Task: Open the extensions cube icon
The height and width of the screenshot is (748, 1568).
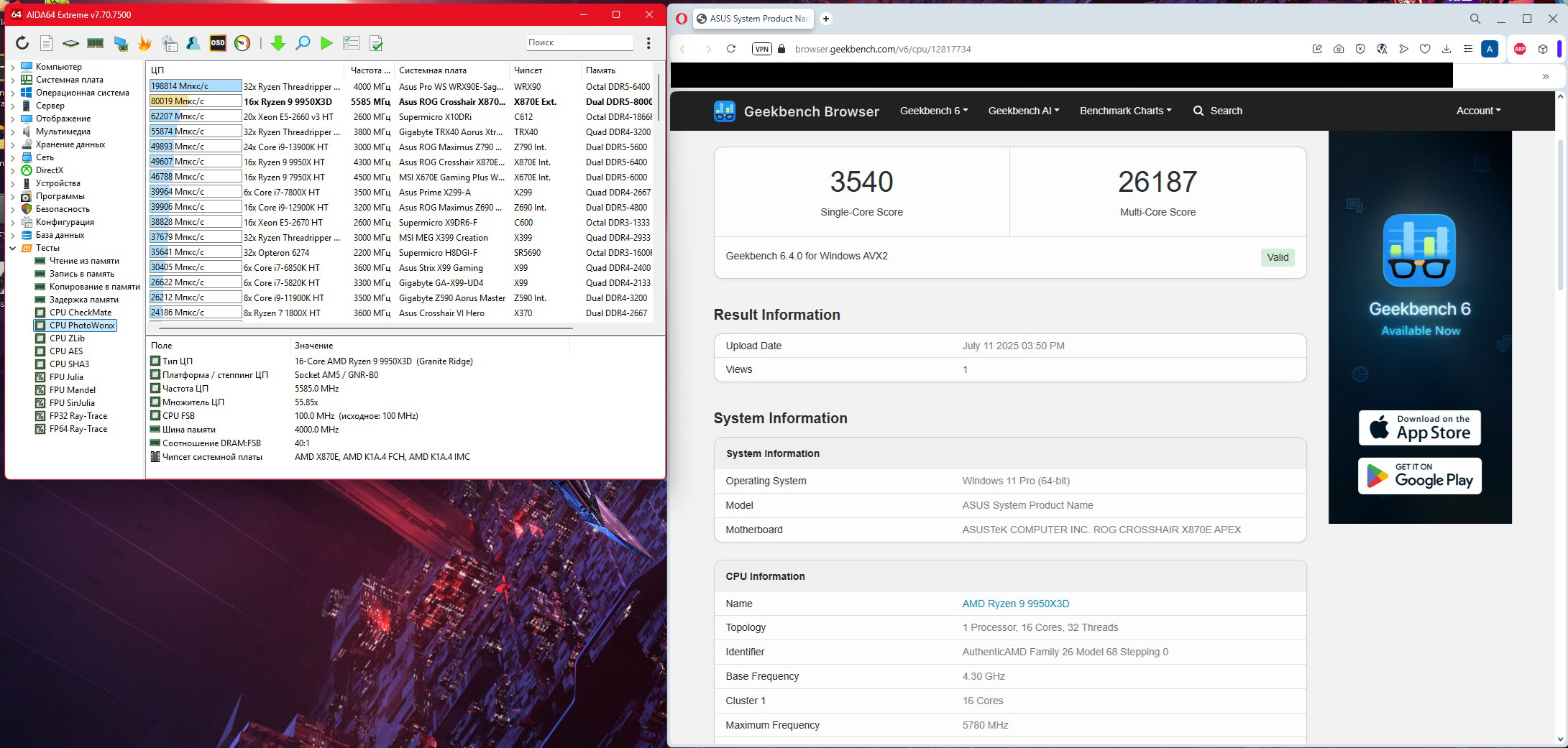Action: (1543, 49)
